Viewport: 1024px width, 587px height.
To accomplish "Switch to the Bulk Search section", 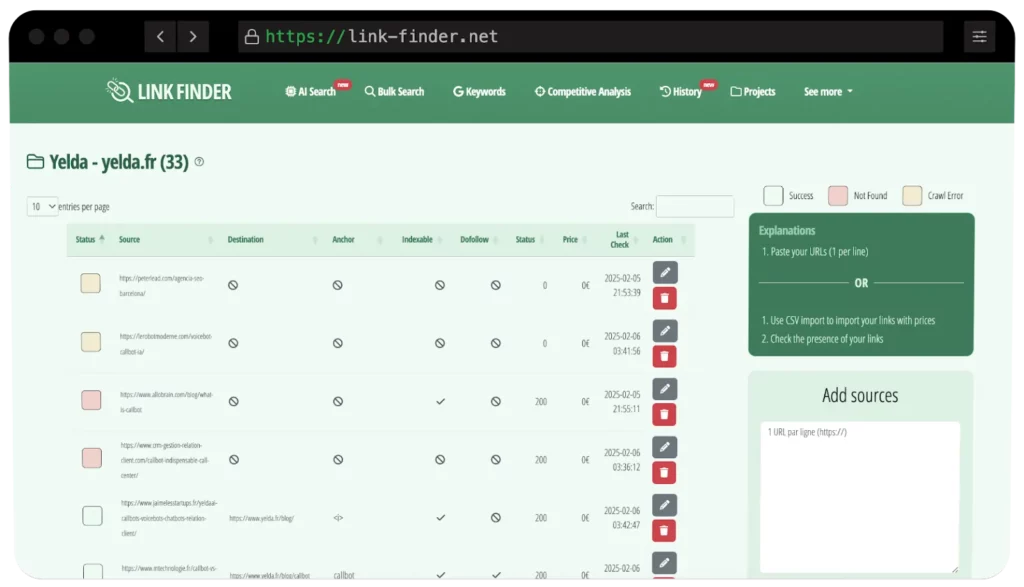I will tap(394, 91).
